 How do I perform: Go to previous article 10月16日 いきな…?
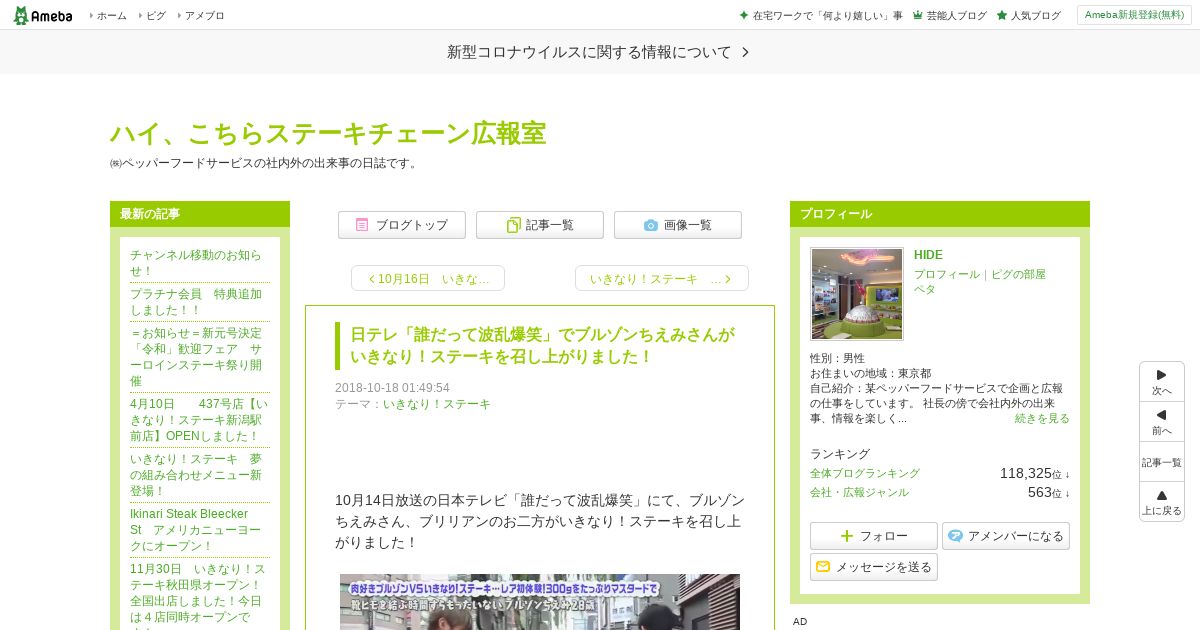click(x=428, y=278)
